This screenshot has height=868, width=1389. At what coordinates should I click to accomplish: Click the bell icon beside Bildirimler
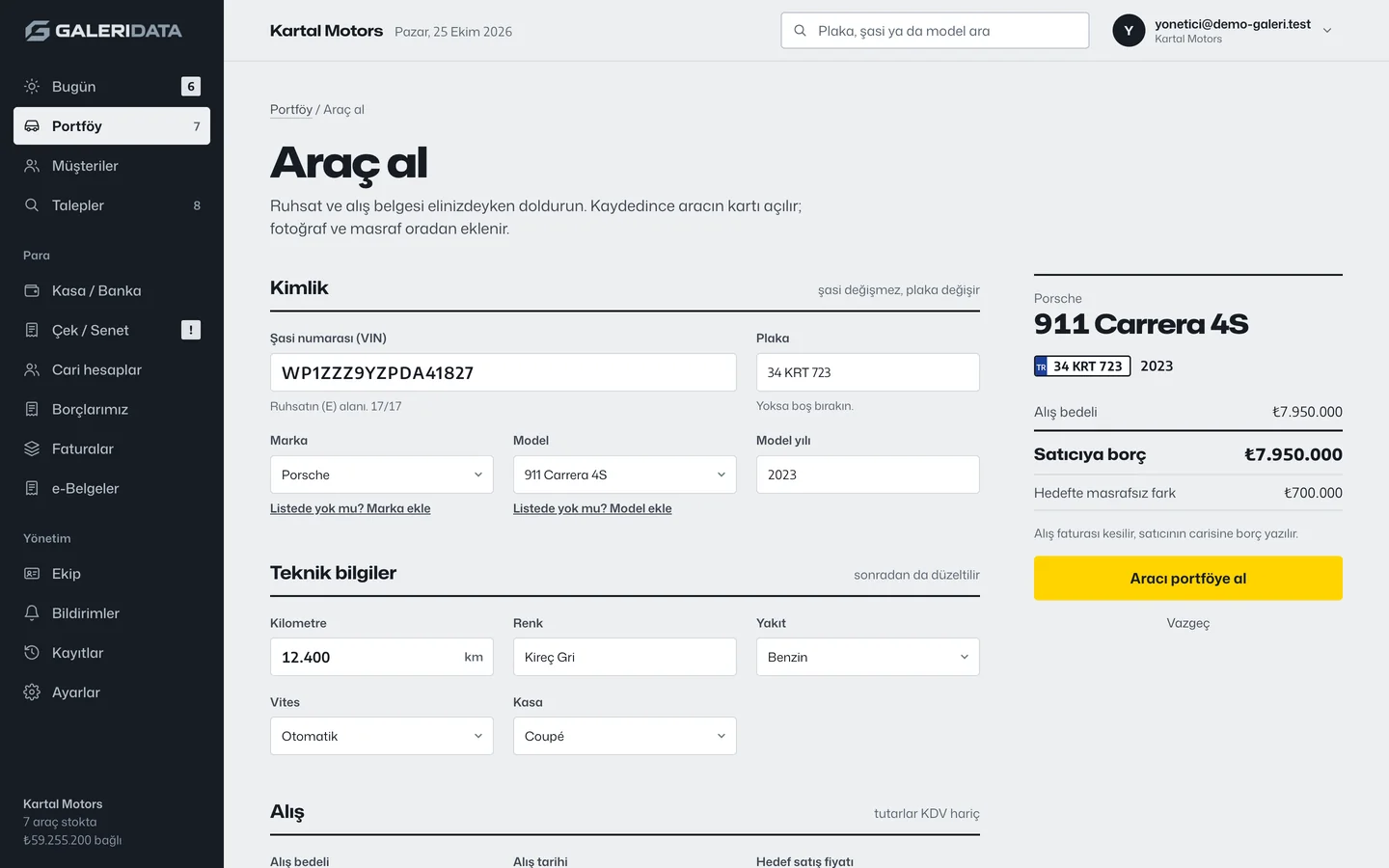tap(32, 613)
